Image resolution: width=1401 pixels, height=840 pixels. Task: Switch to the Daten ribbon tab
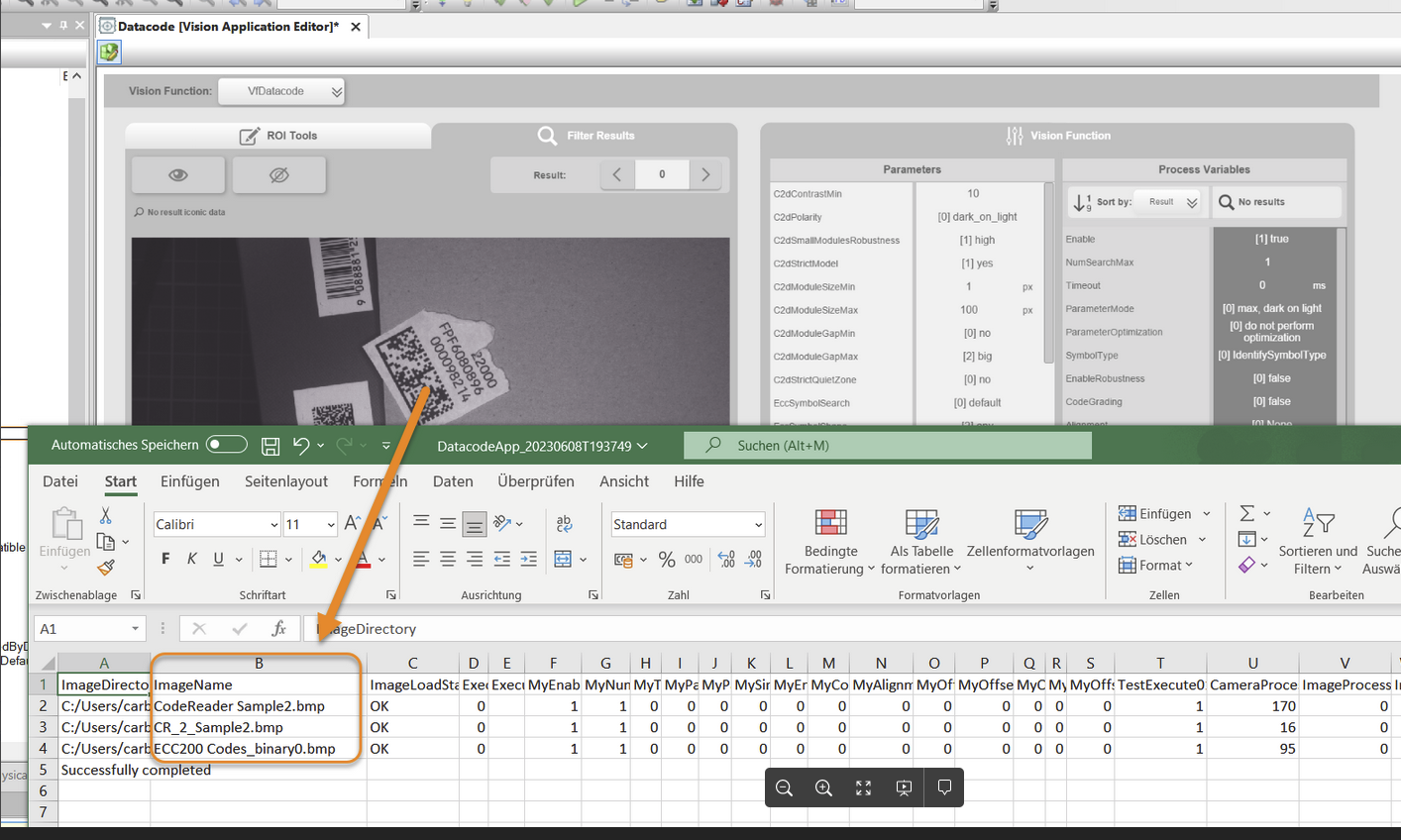pos(453,481)
